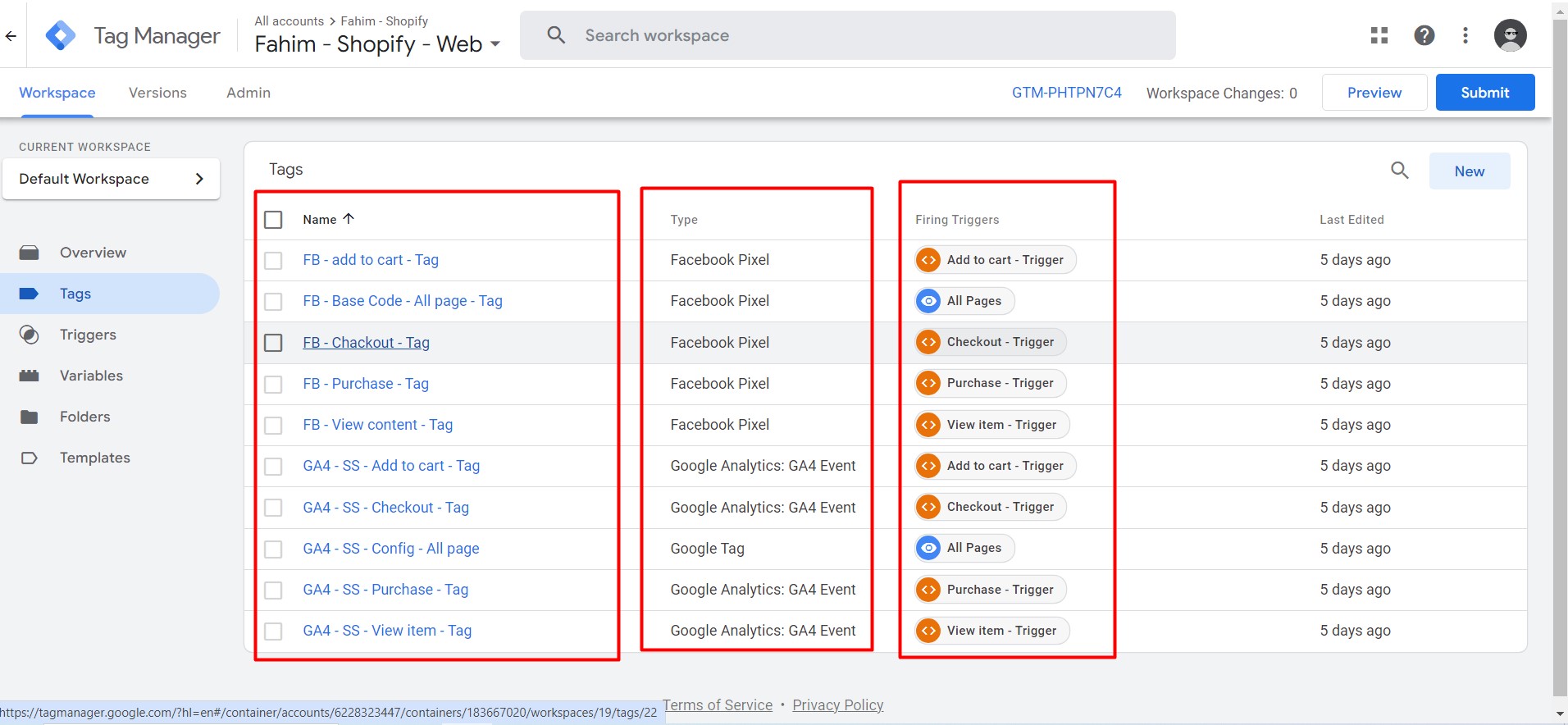Screen dimensions: 1568x725
Task: Open the Google apps grid icon
Action: (1379, 35)
